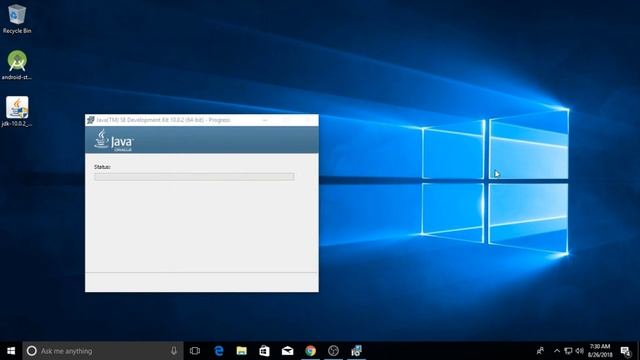Open the Windows Start menu
The image size is (640, 360).
coord(11,351)
